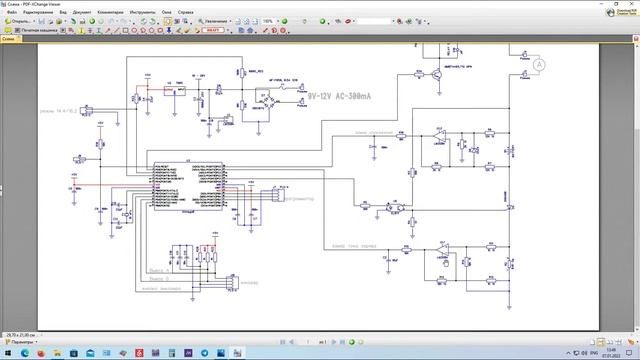Expand the DRAFT stamp dropdown arrow

click(228, 30)
